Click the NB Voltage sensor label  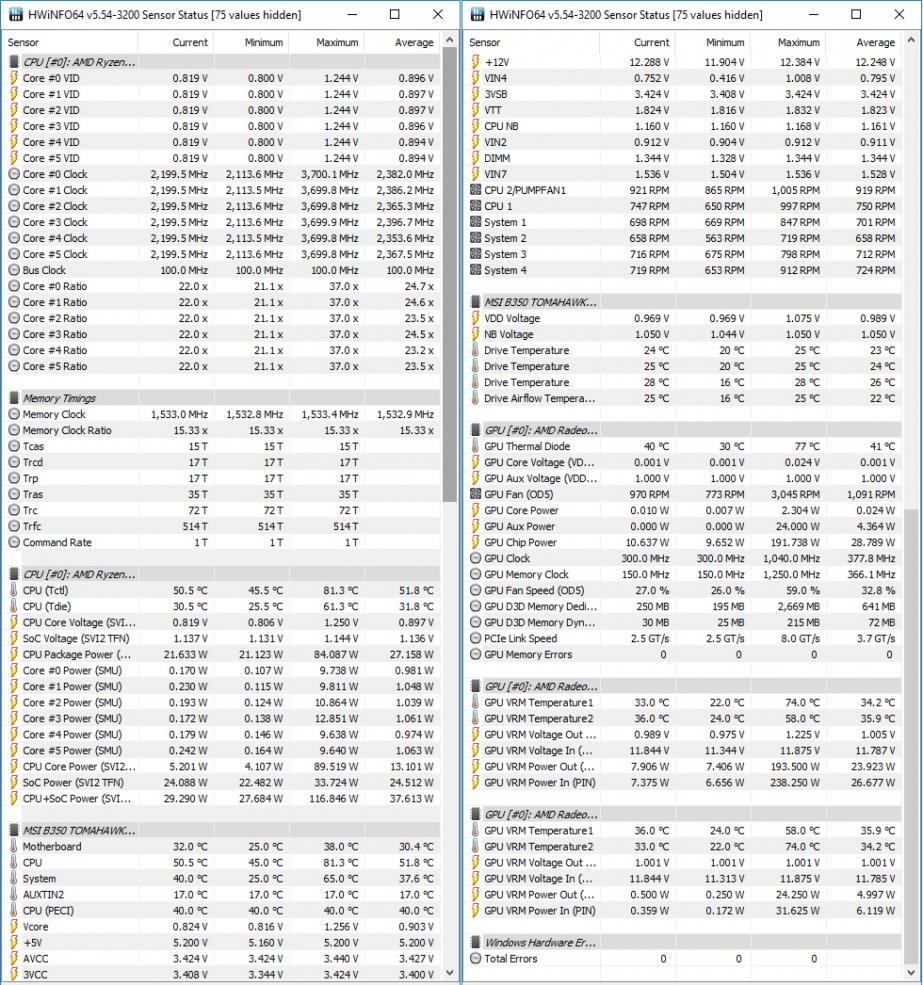pyautogui.click(x=509, y=334)
